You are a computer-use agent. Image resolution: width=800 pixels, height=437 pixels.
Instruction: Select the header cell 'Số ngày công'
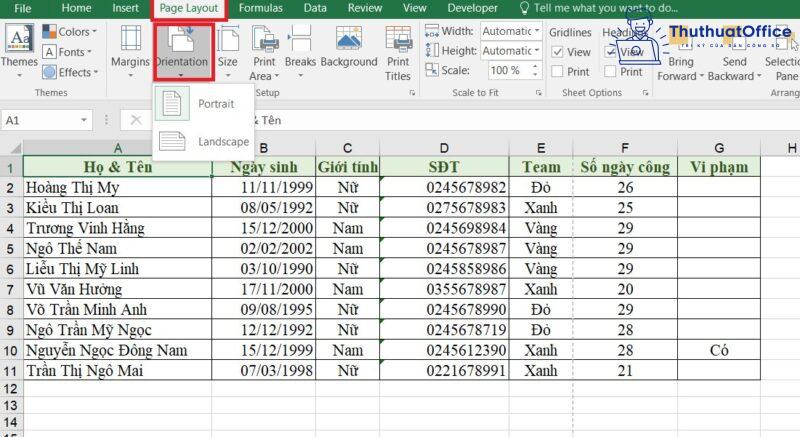[x=625, y=167]
